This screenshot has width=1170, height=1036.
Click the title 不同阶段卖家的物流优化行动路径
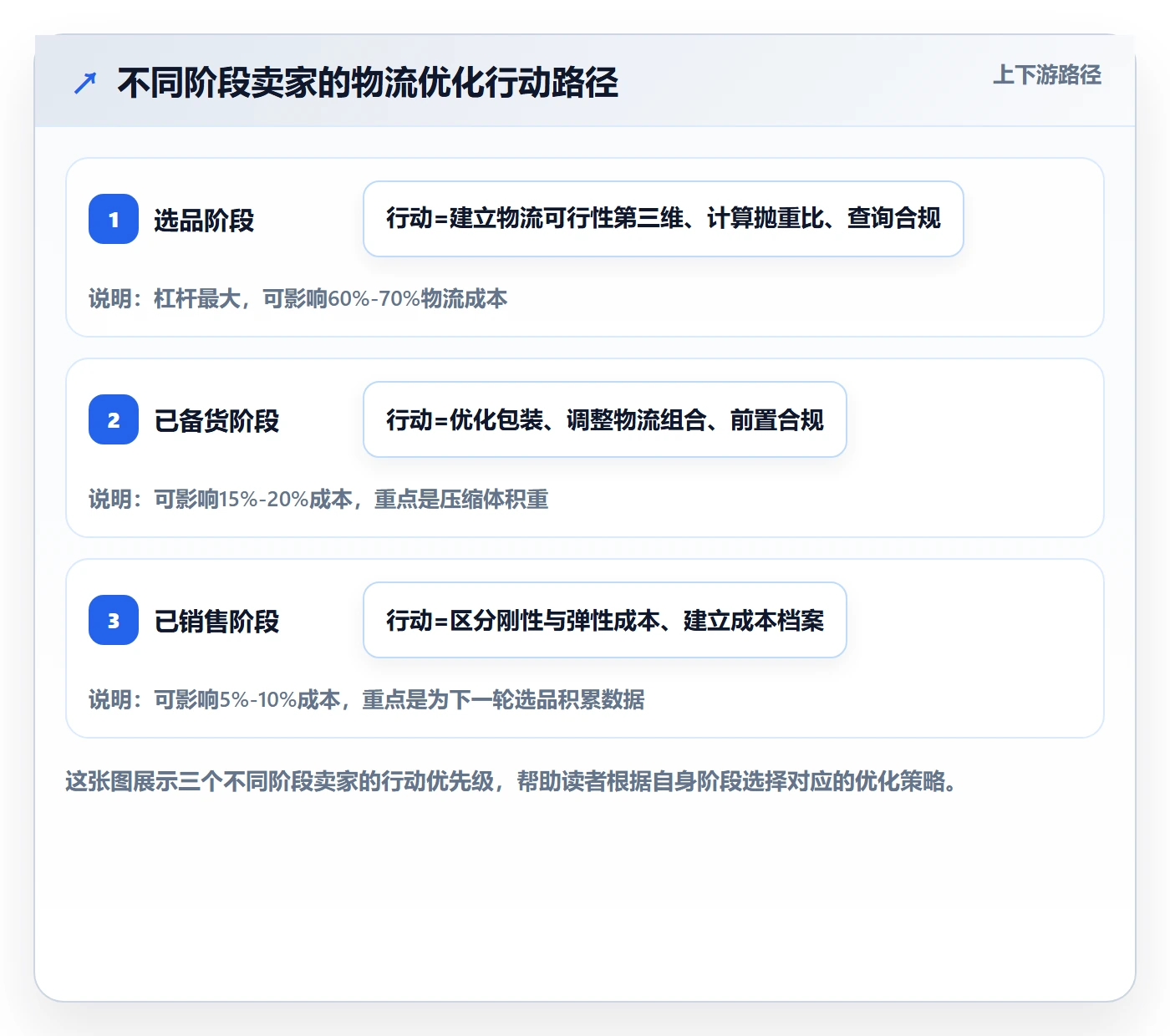[368, 83]
